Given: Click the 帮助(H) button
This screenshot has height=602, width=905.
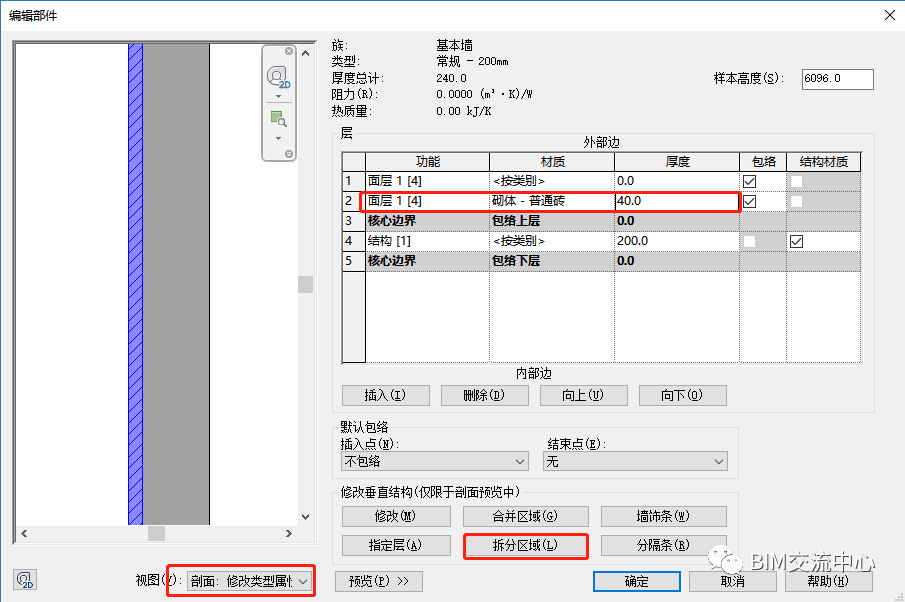Looking at the screenshot, I should tap(828, 581).
